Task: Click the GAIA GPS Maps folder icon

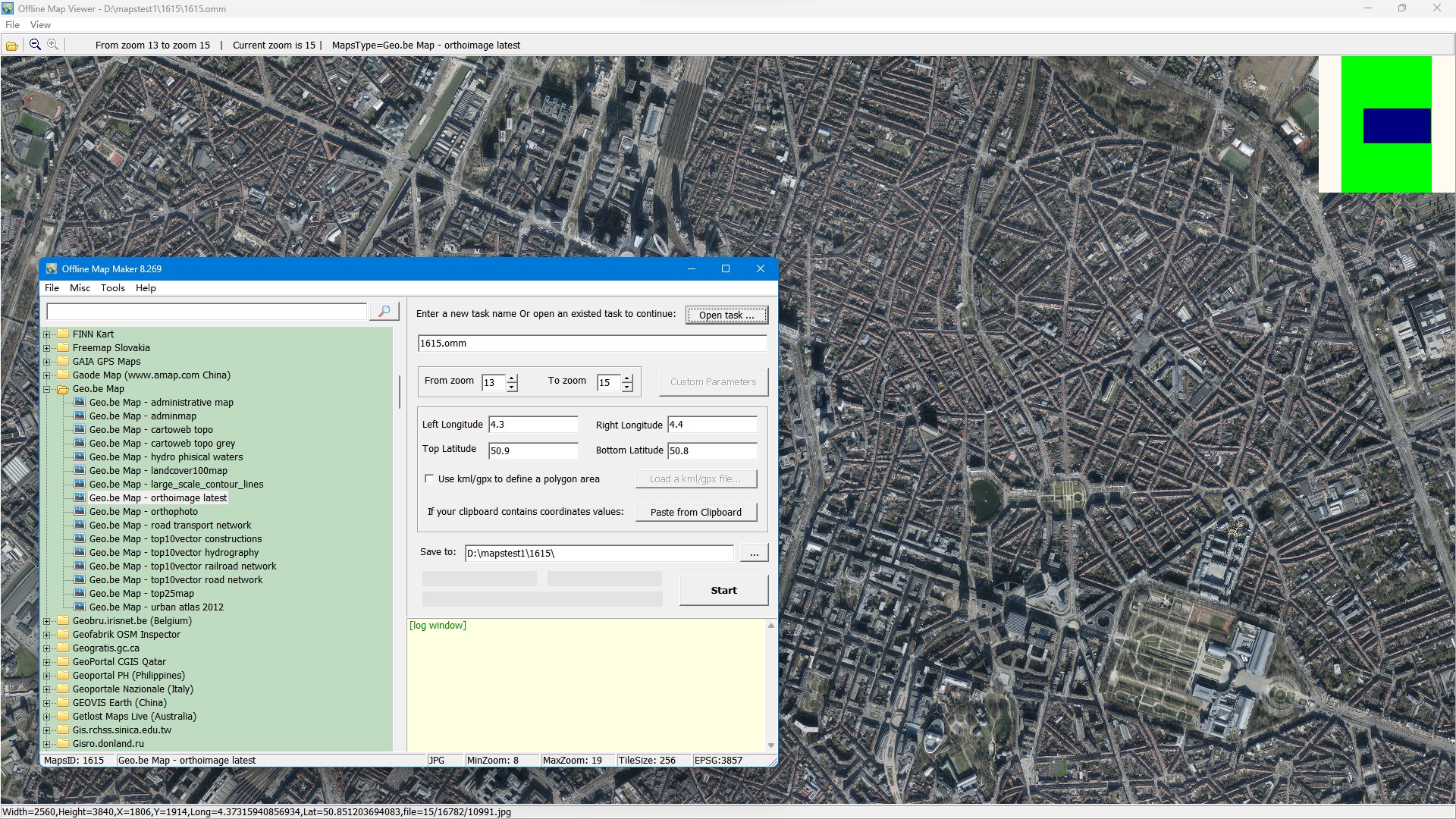Action: pyautogui.click(x=63, y=361)
